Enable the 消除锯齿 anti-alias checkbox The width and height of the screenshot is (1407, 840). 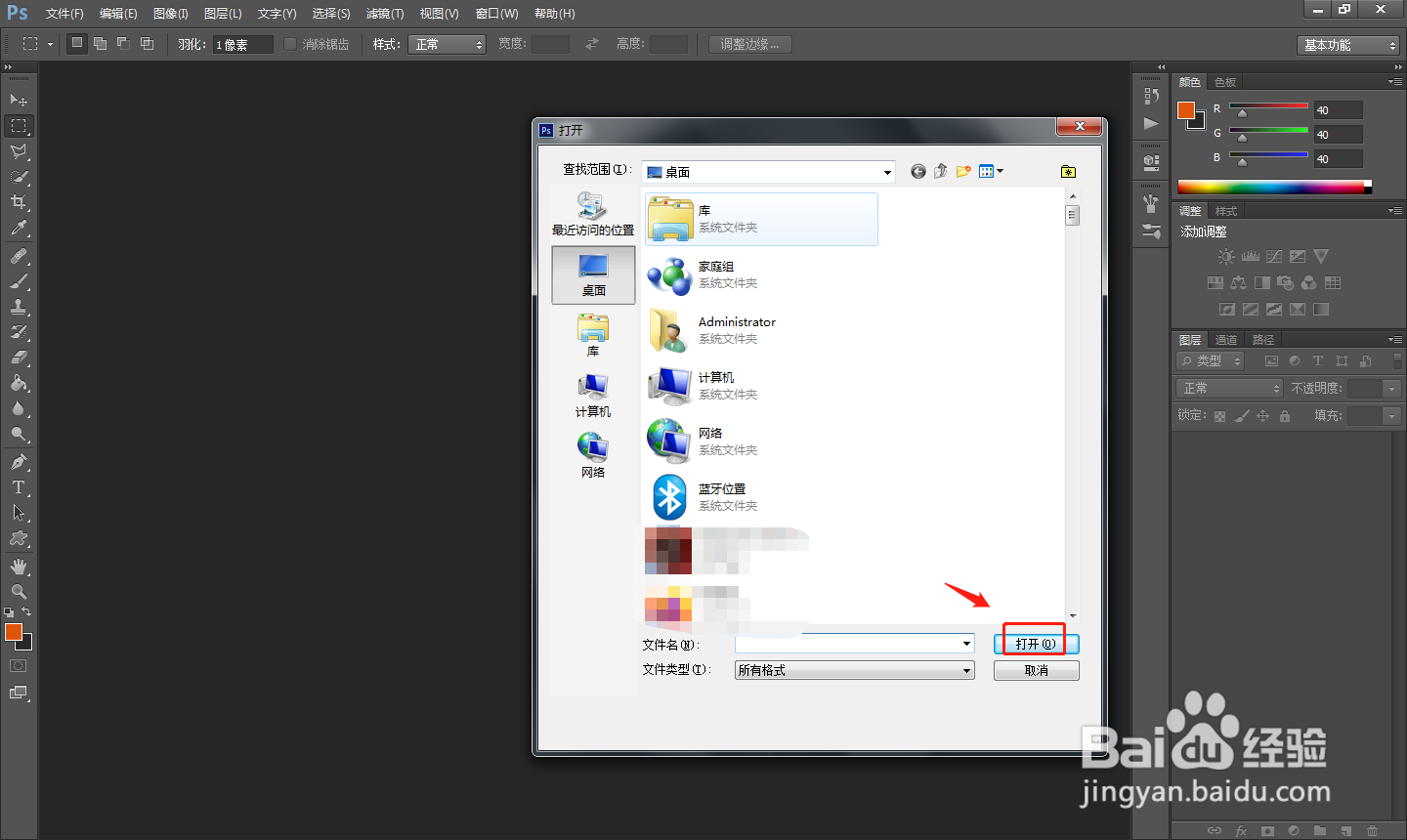pyautogui.click(x=290, y=44)
